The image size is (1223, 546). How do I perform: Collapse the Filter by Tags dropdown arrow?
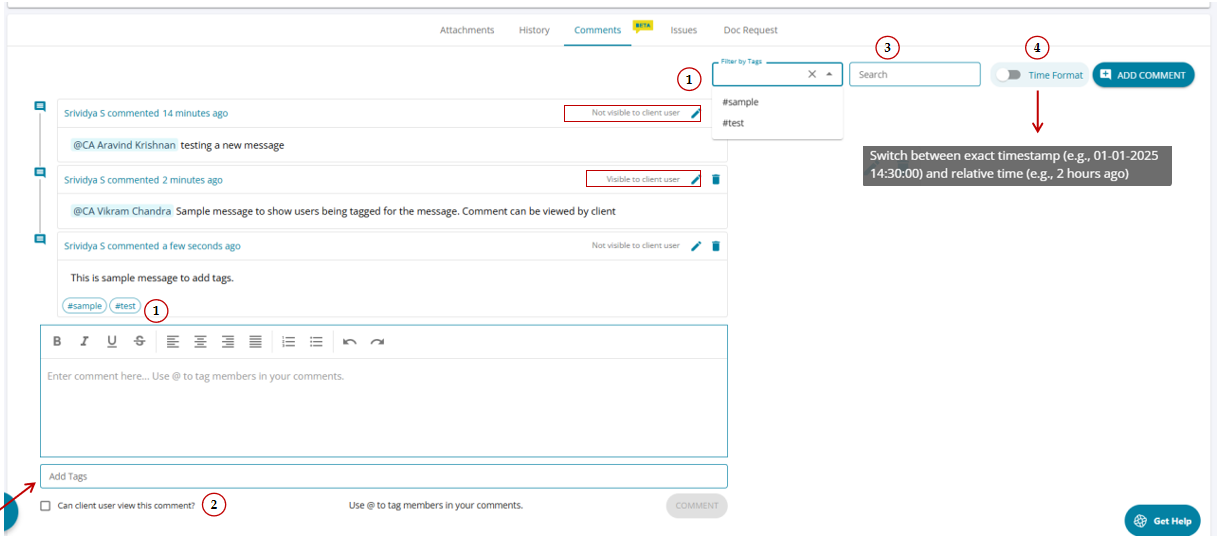click(x=829, y=74)
